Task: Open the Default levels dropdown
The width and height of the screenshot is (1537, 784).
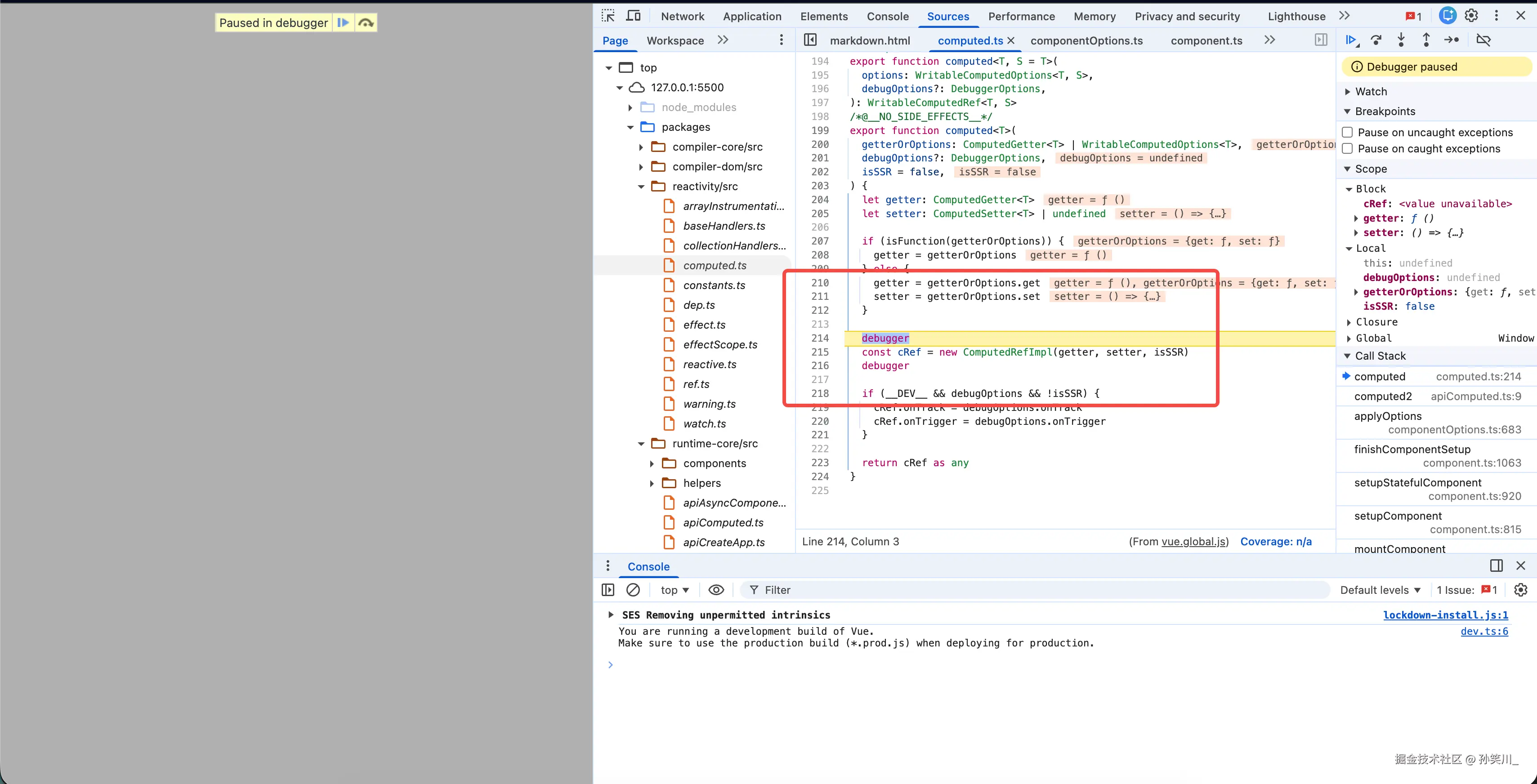Action: coord(1380,589)
